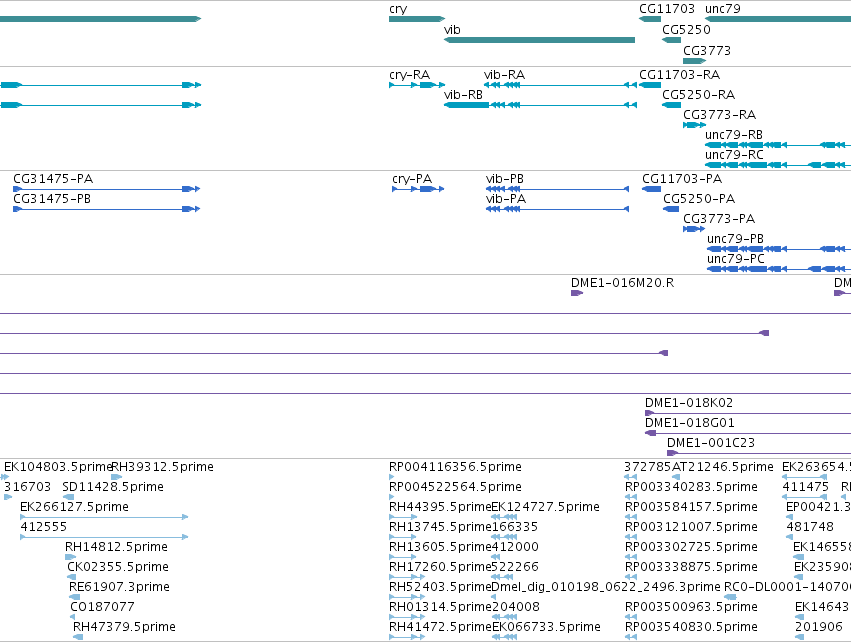
Task: Click EST 204008
Action: click(504, 617)
